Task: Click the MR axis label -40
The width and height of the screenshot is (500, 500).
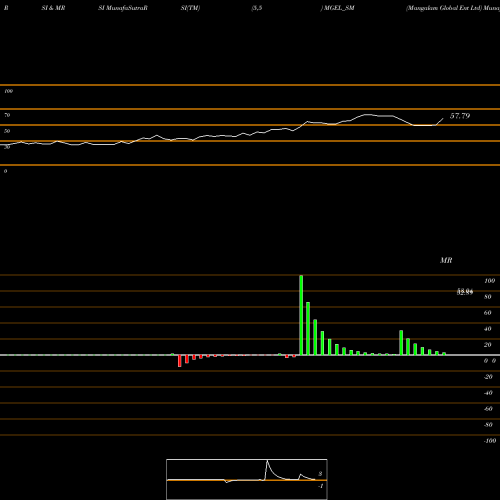Action: (x=488, y=393)
